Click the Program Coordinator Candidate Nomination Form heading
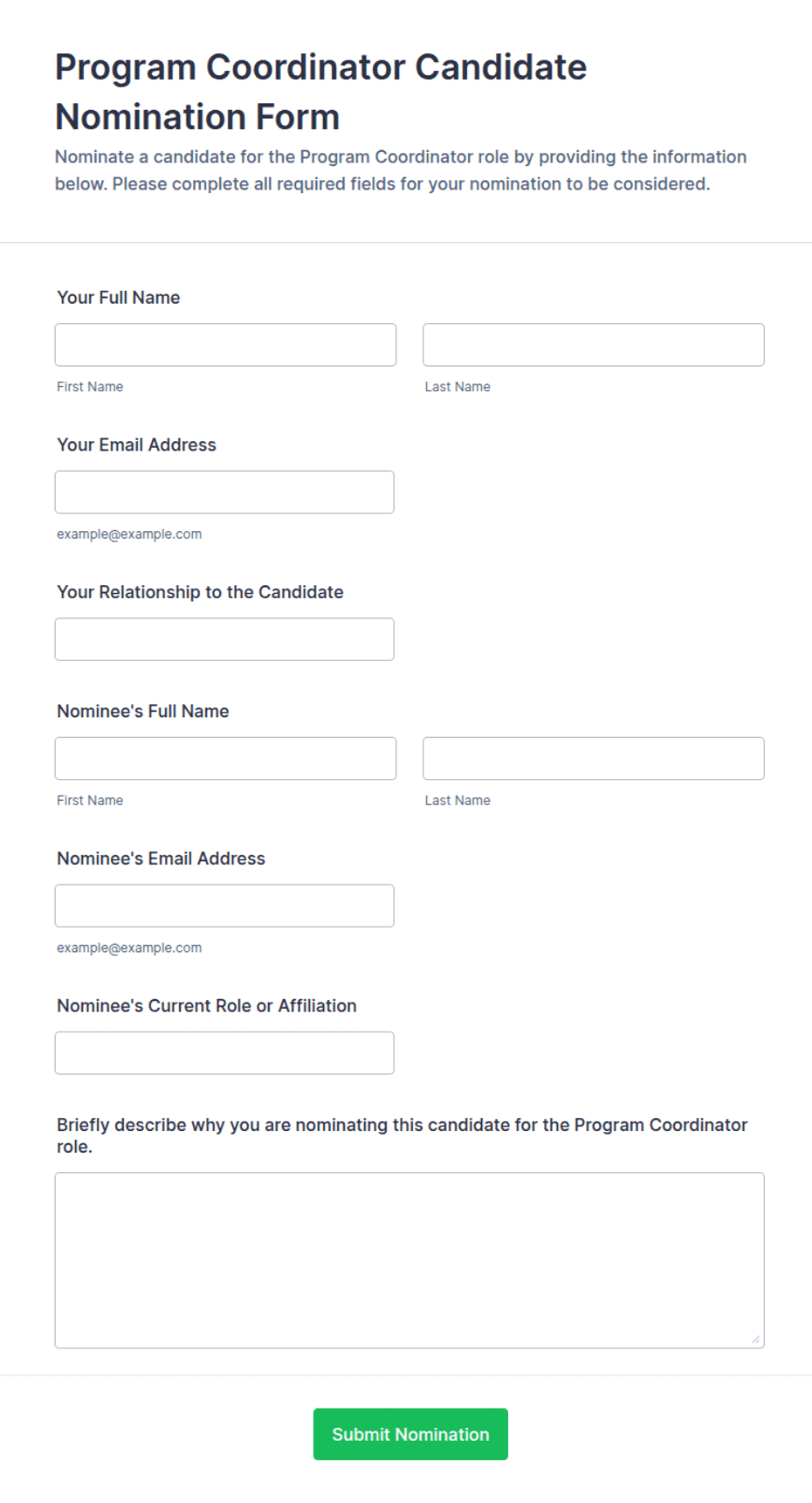The image size is (812, 1503). (x=320, y=92)
